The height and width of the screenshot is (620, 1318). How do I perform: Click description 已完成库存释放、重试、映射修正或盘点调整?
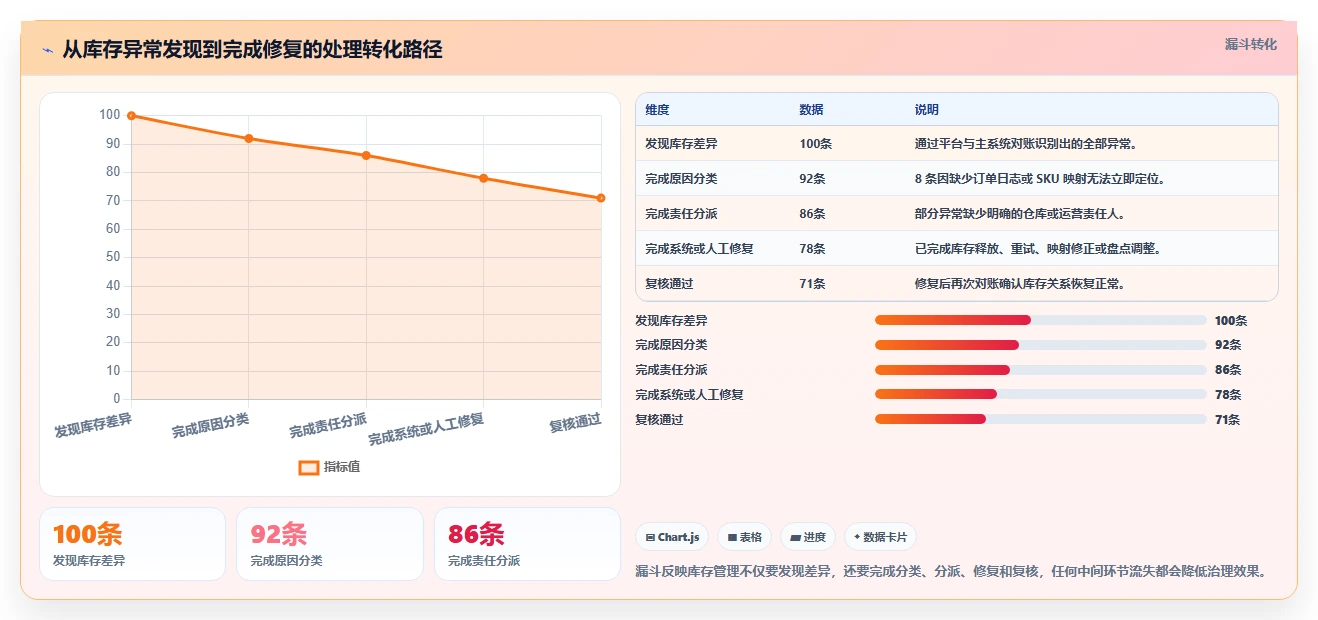(1038, 249)
